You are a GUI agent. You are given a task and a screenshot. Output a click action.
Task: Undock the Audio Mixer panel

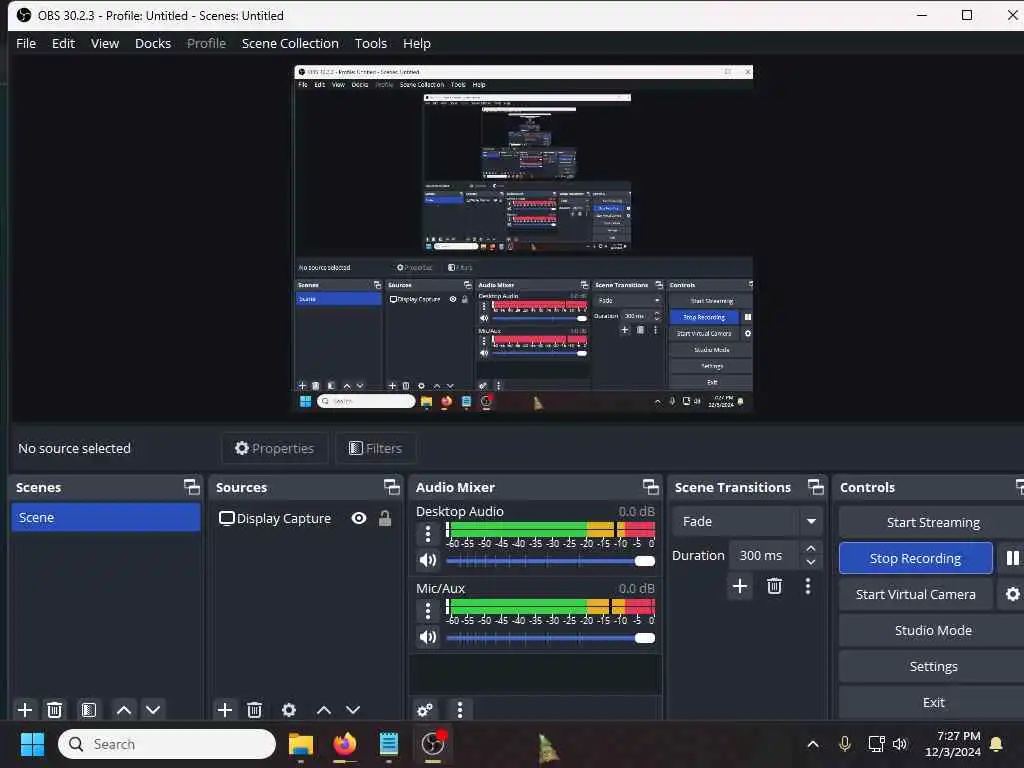[x=650, y=487]
